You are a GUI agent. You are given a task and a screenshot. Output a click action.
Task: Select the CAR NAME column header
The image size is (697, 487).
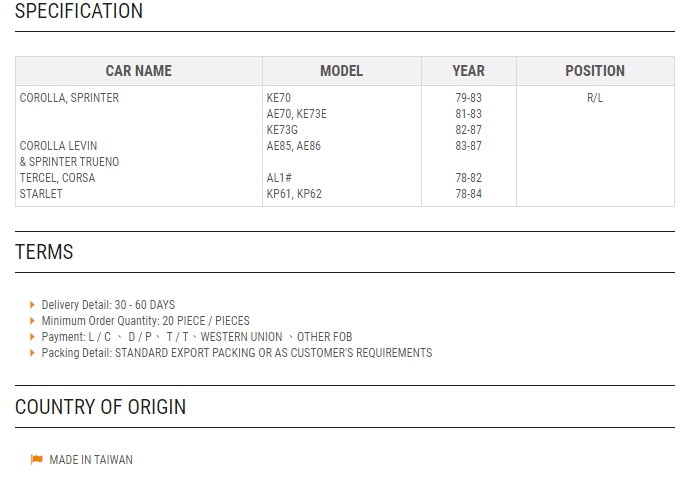[x=139, y=71]
